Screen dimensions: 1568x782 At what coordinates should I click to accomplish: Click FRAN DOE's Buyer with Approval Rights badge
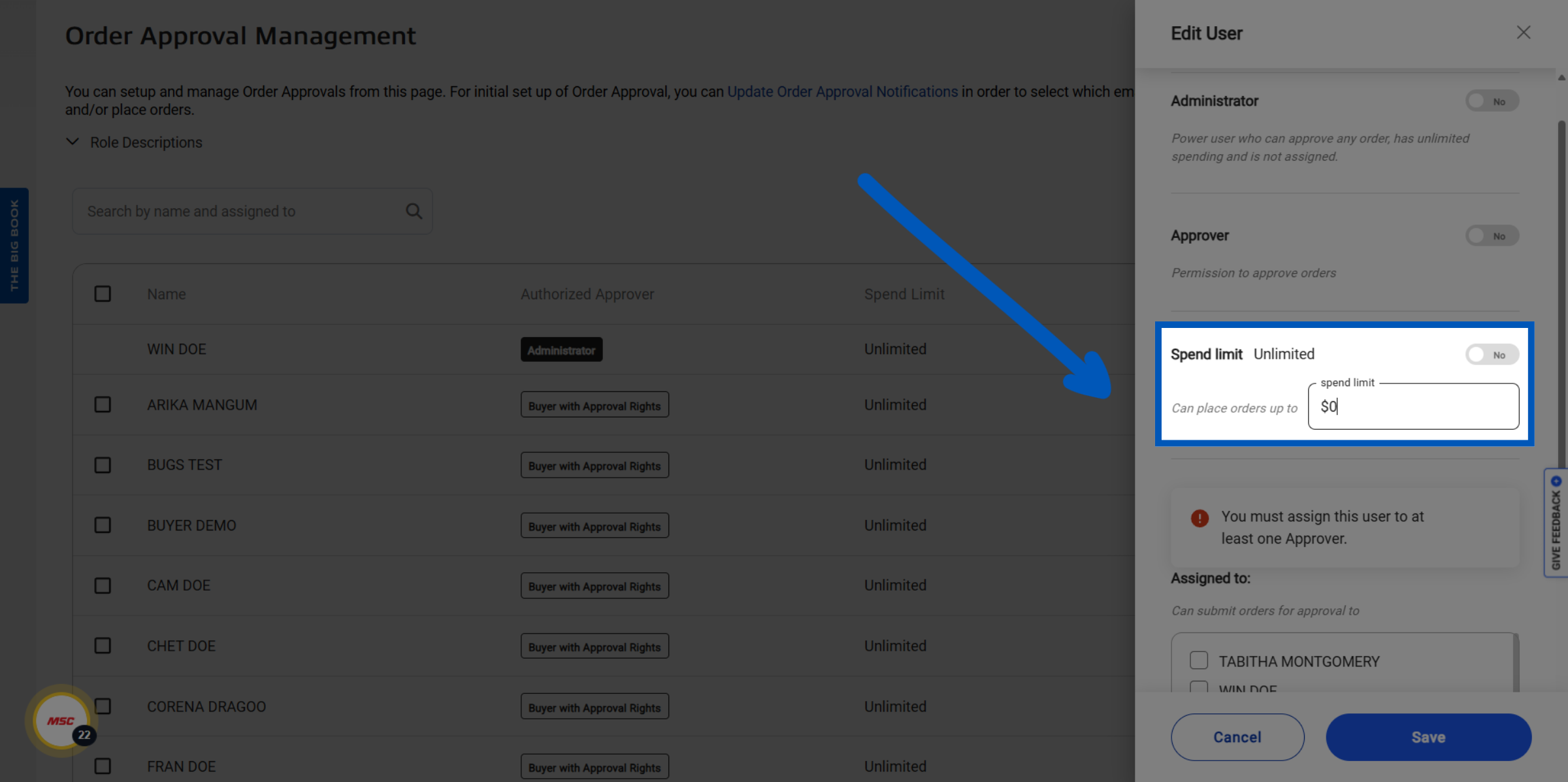pos(595,767)
